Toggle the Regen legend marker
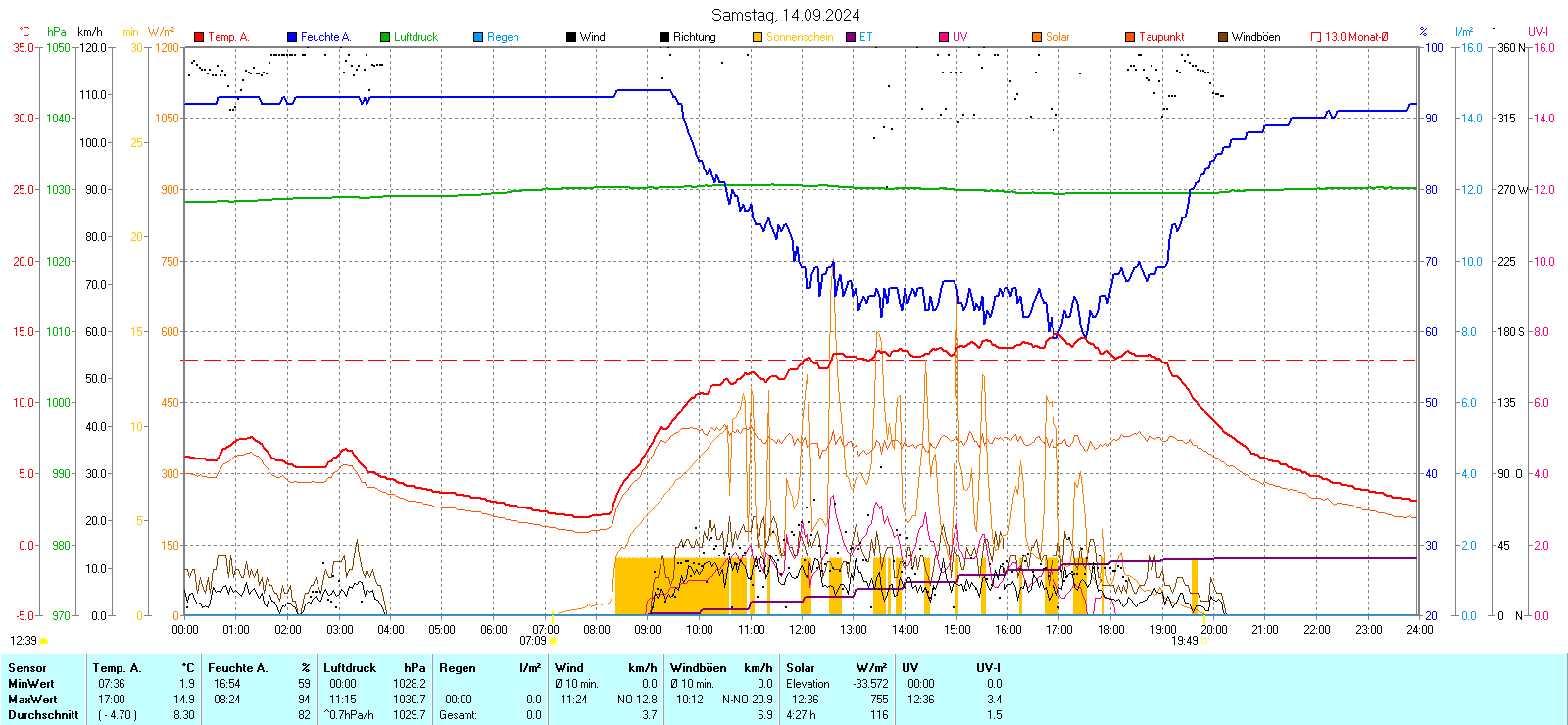Screen dimensions: 1568x725 pyautogui.click(x=478, y=37)
